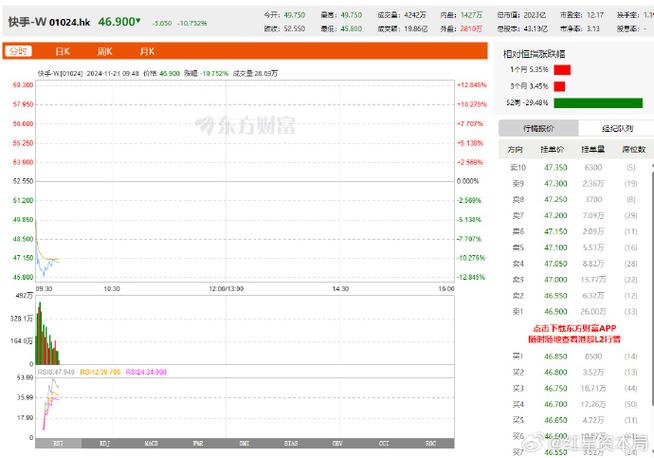Viewport: 654px width, 458px height.
Task: Select the KDJ indicator tab
Action: [105, 443]
